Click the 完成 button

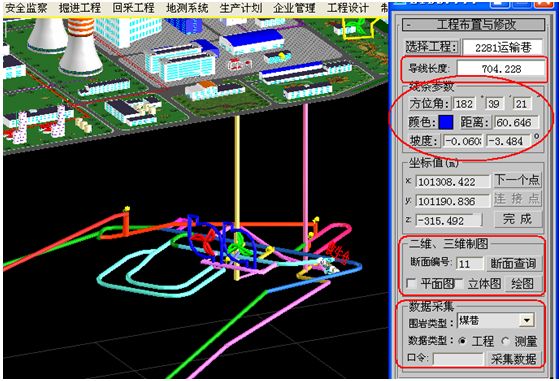coord(517,219)
